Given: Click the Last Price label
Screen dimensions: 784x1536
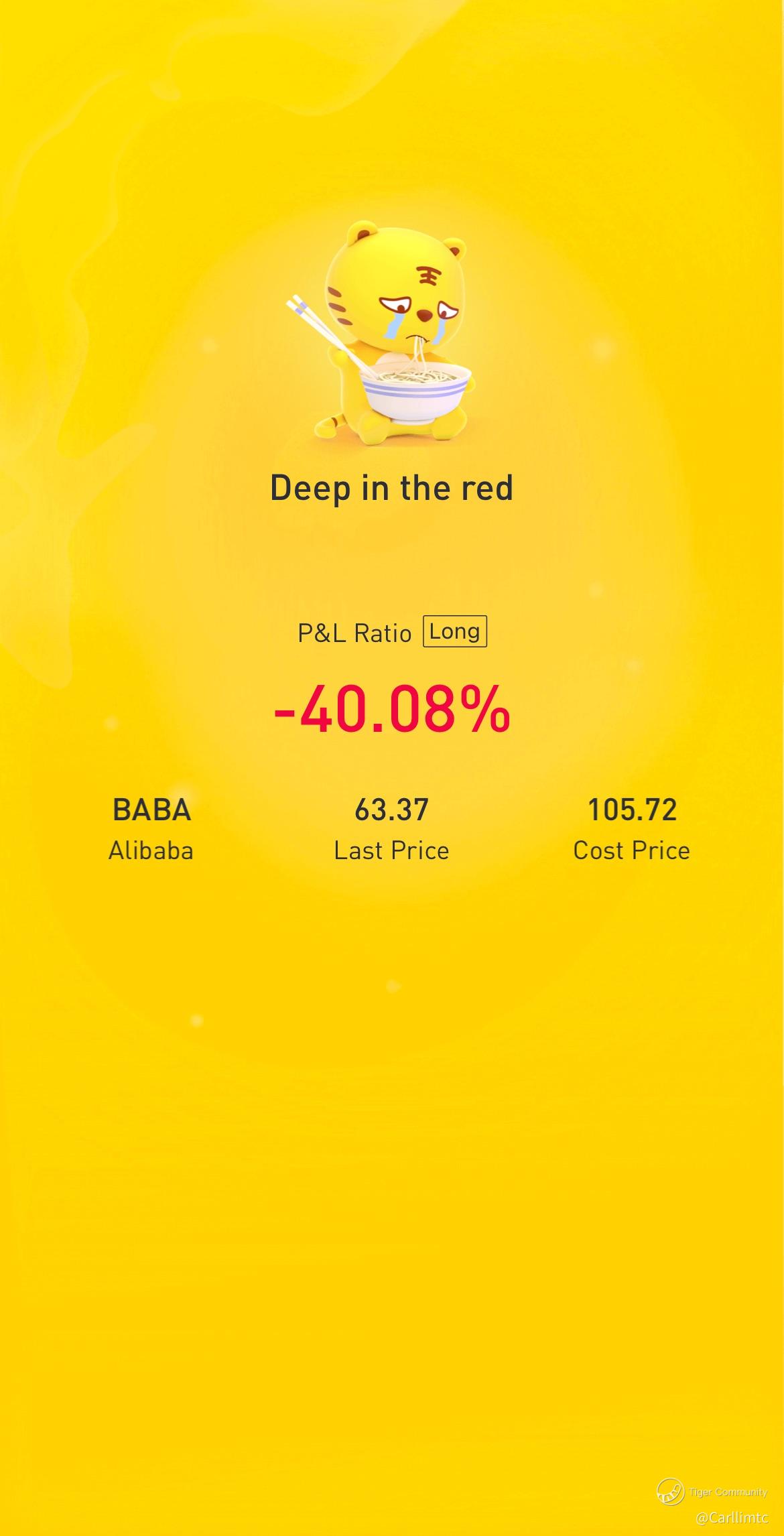Looking at the screenshot, I should 391,850.
